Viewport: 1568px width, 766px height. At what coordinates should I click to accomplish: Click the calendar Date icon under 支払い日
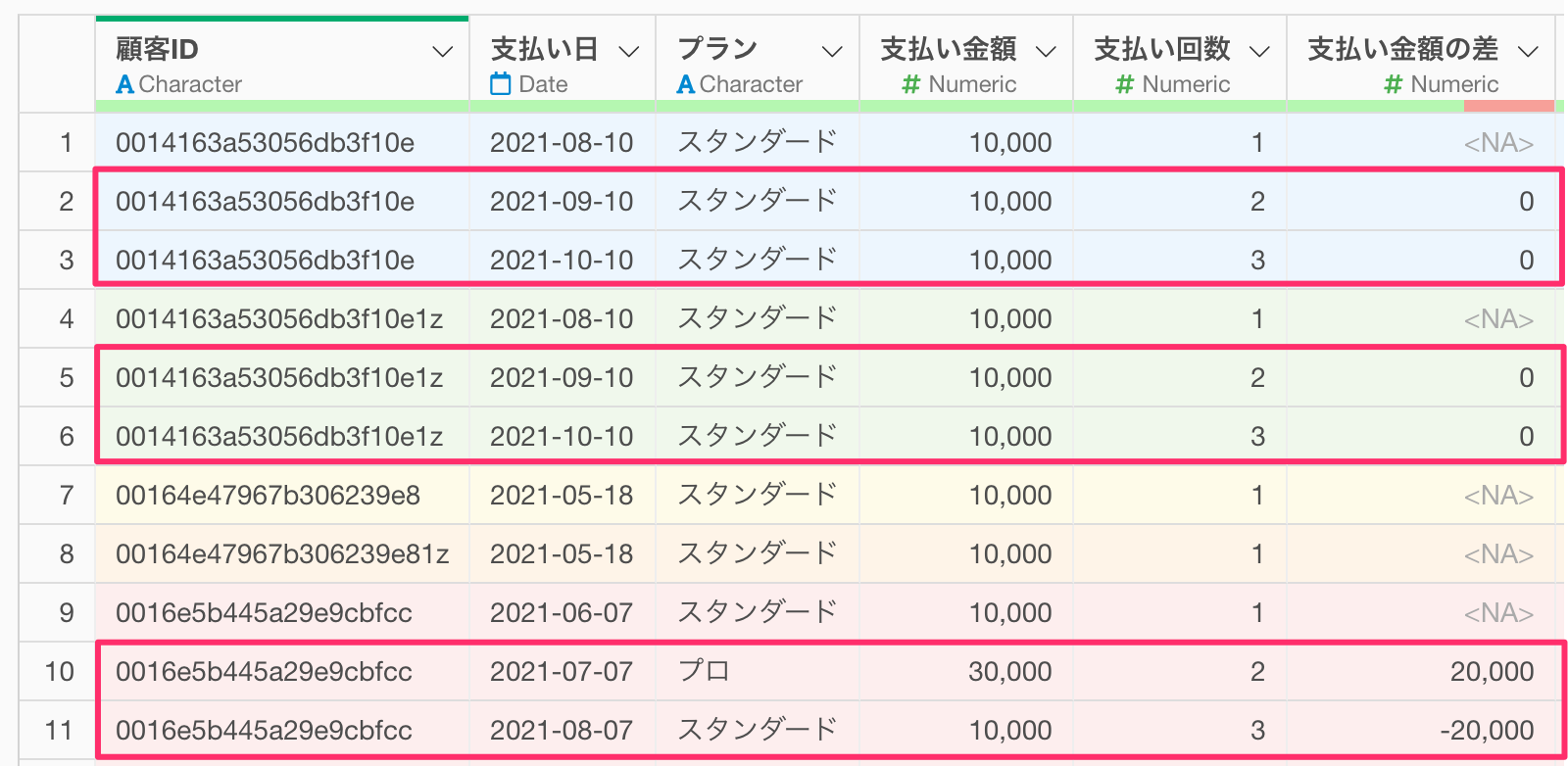click(x=501, y=84)
